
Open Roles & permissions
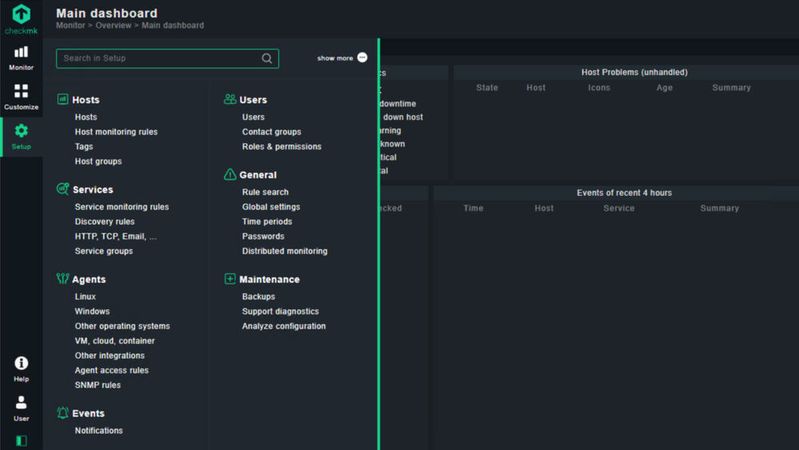(x=282, y=147)
